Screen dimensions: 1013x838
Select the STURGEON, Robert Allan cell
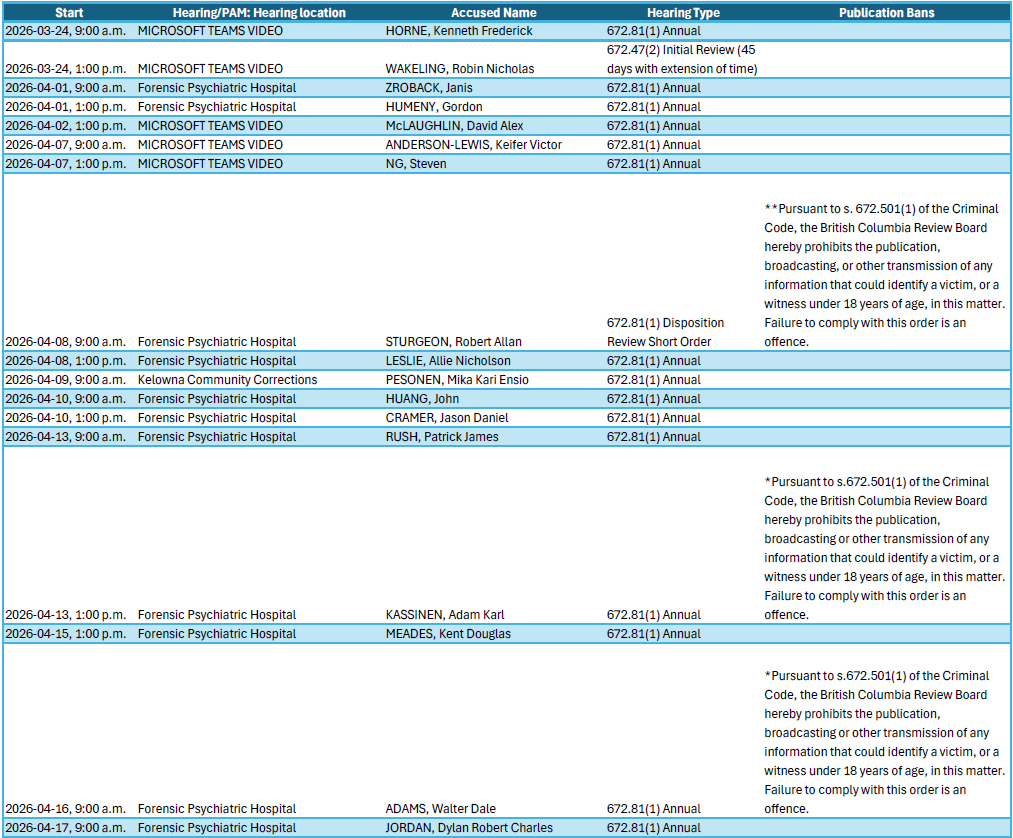point(453,342)
